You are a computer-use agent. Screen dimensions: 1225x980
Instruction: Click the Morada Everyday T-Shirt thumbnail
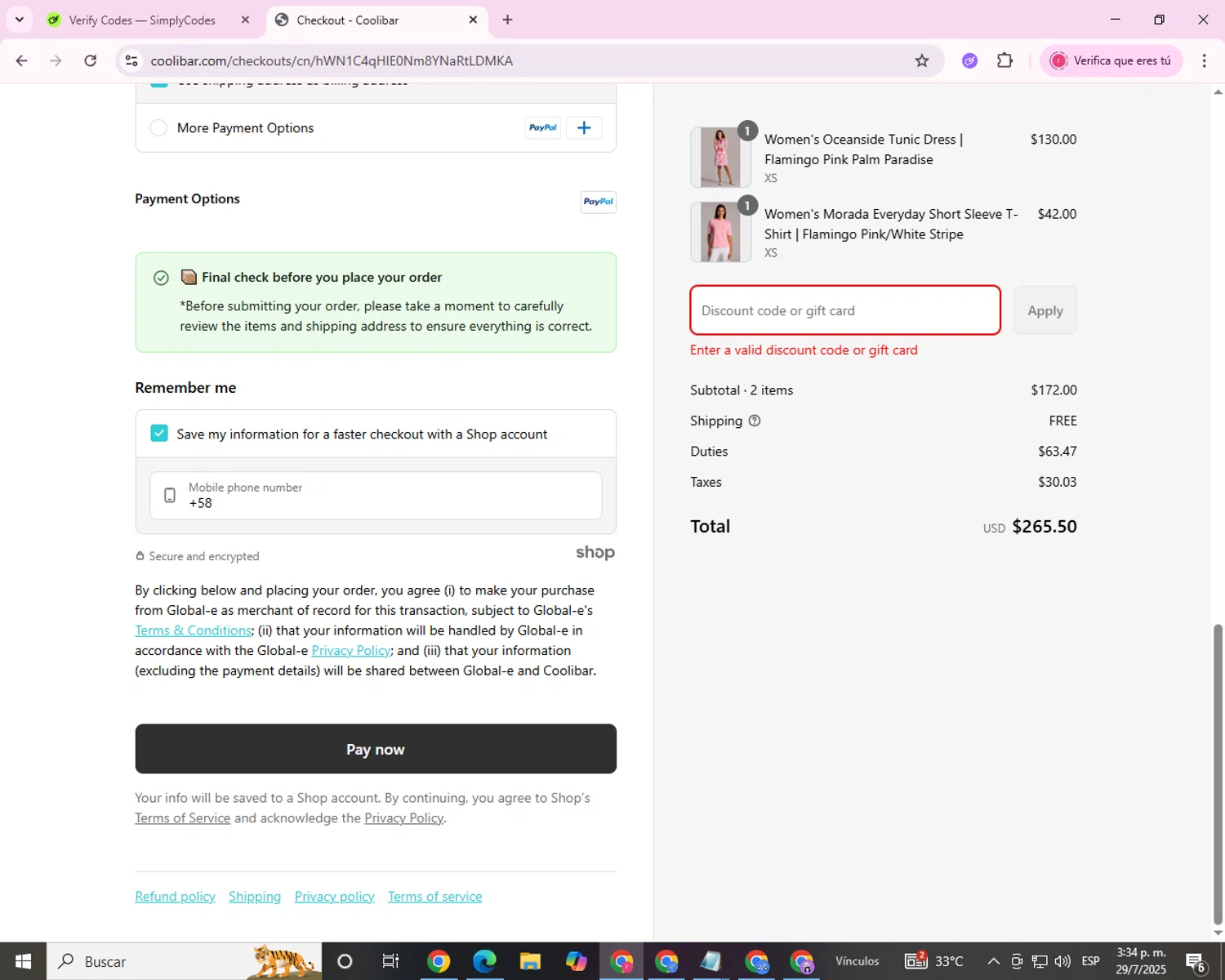tap(720, 232)
